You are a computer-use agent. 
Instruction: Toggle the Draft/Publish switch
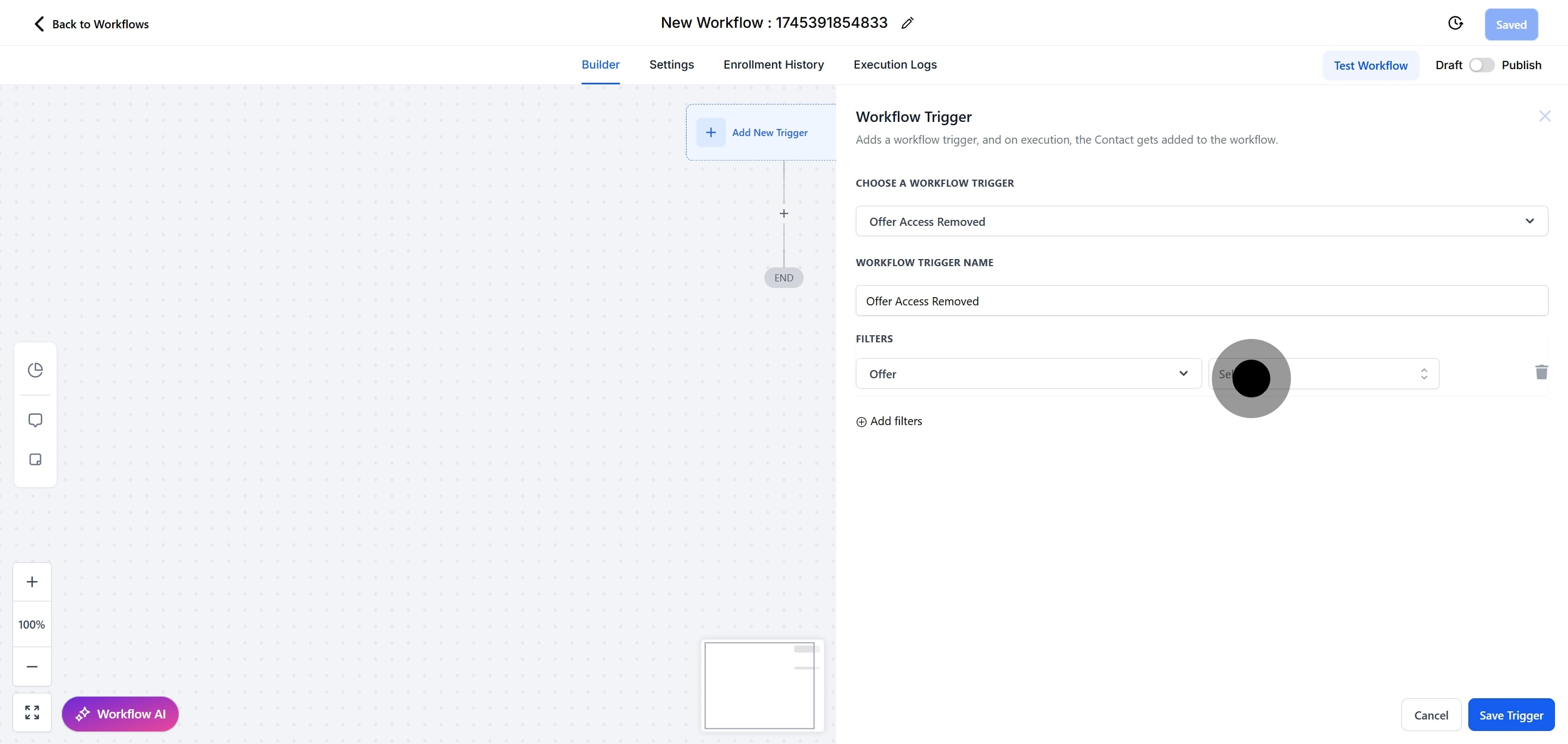coord(1481,65)
